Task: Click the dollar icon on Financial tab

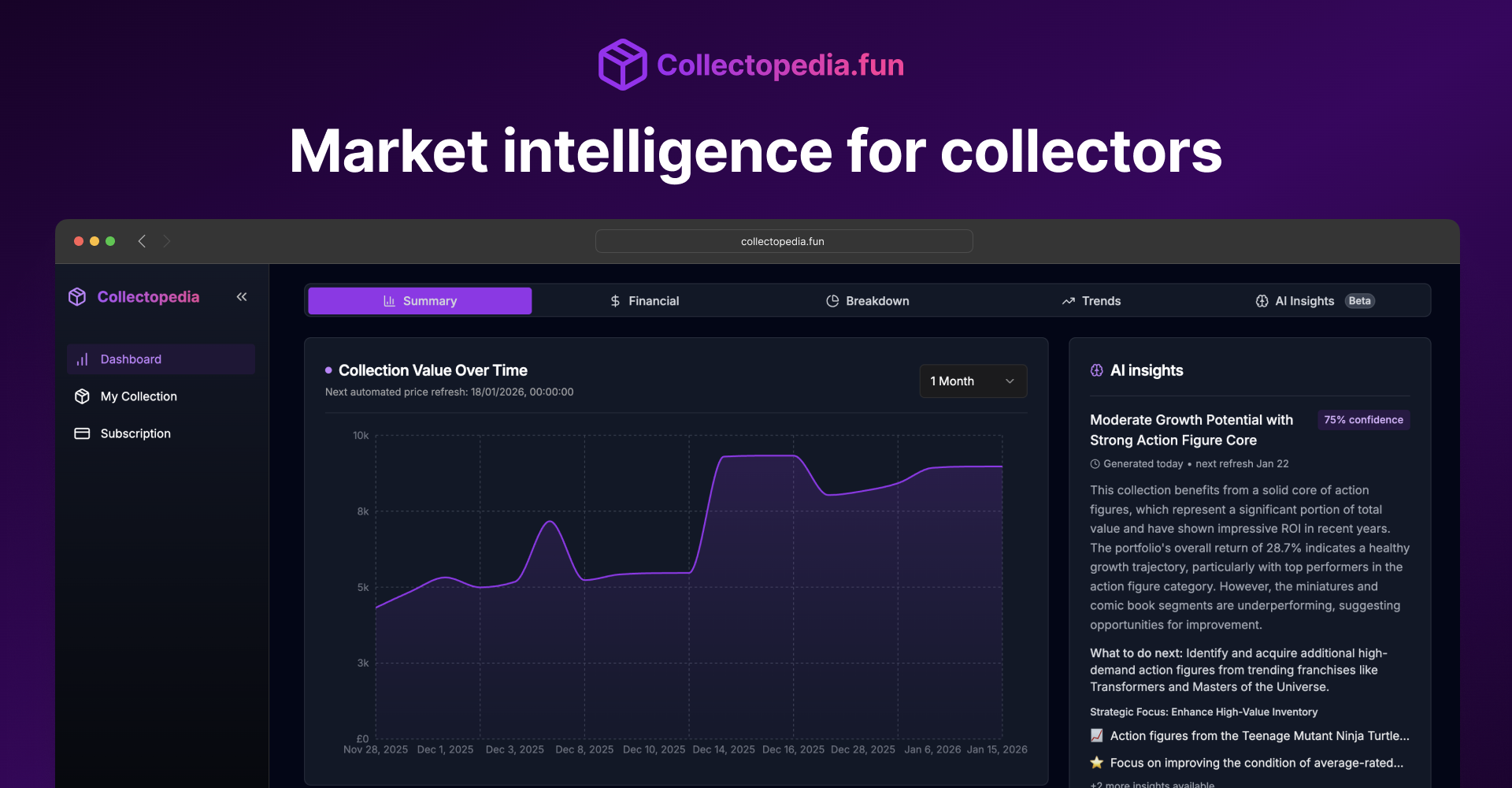Action: click(615, 300)
